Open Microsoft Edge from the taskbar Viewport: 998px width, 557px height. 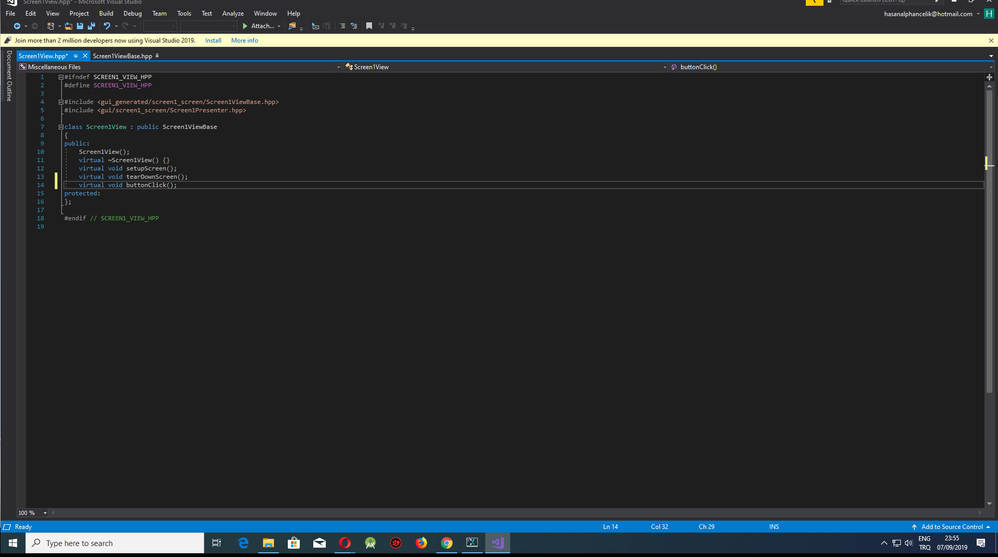click(x=243, y=543)
